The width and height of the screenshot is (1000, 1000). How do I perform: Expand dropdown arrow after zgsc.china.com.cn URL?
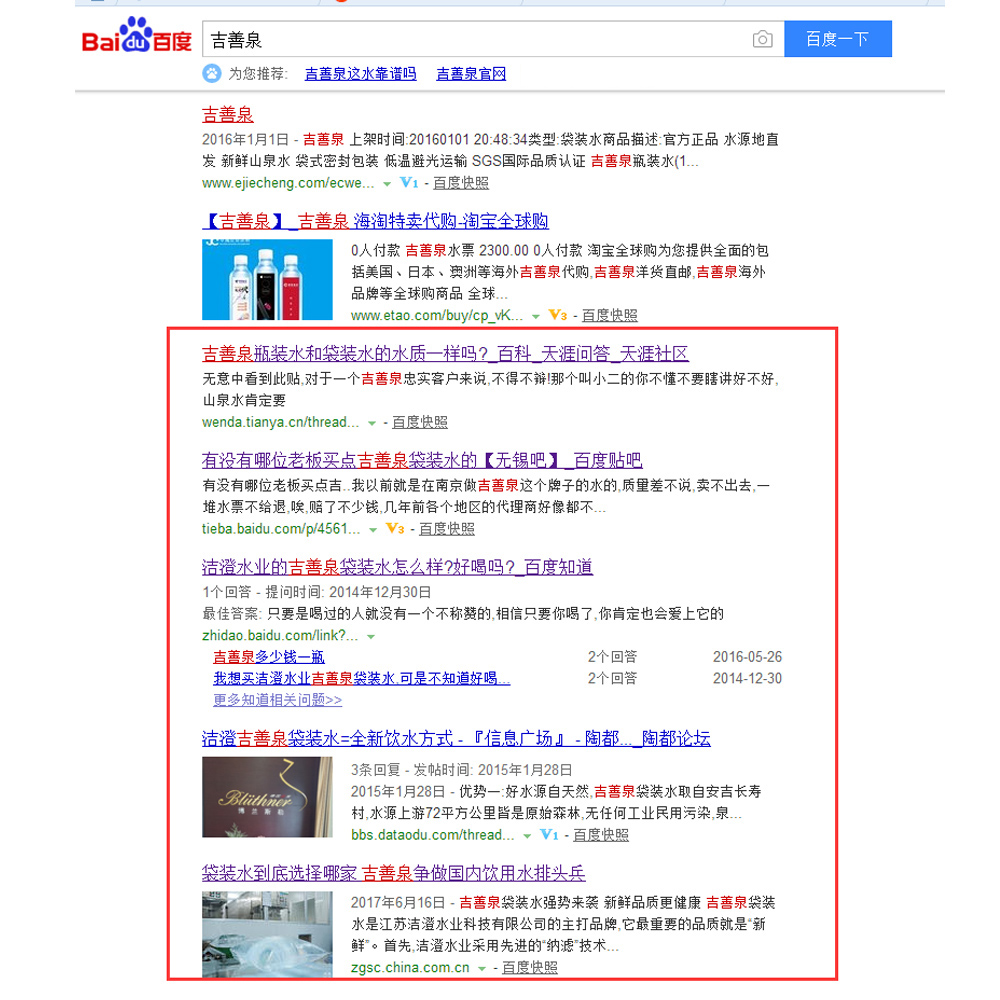click(x=482, y=969)
